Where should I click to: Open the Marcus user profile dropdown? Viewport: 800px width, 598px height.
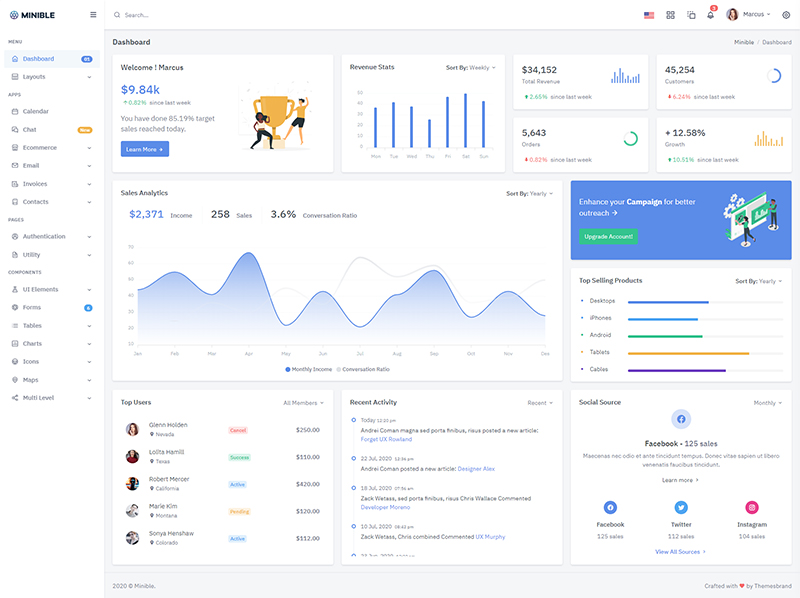point(749,15)
